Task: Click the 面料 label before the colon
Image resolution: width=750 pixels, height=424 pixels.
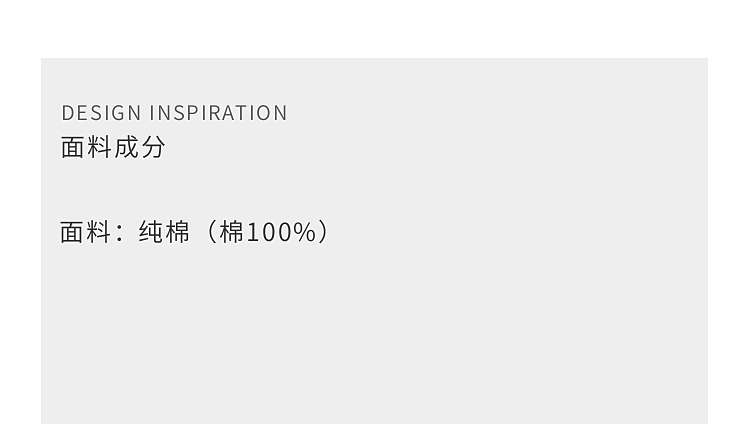Action: click(85, 232)
